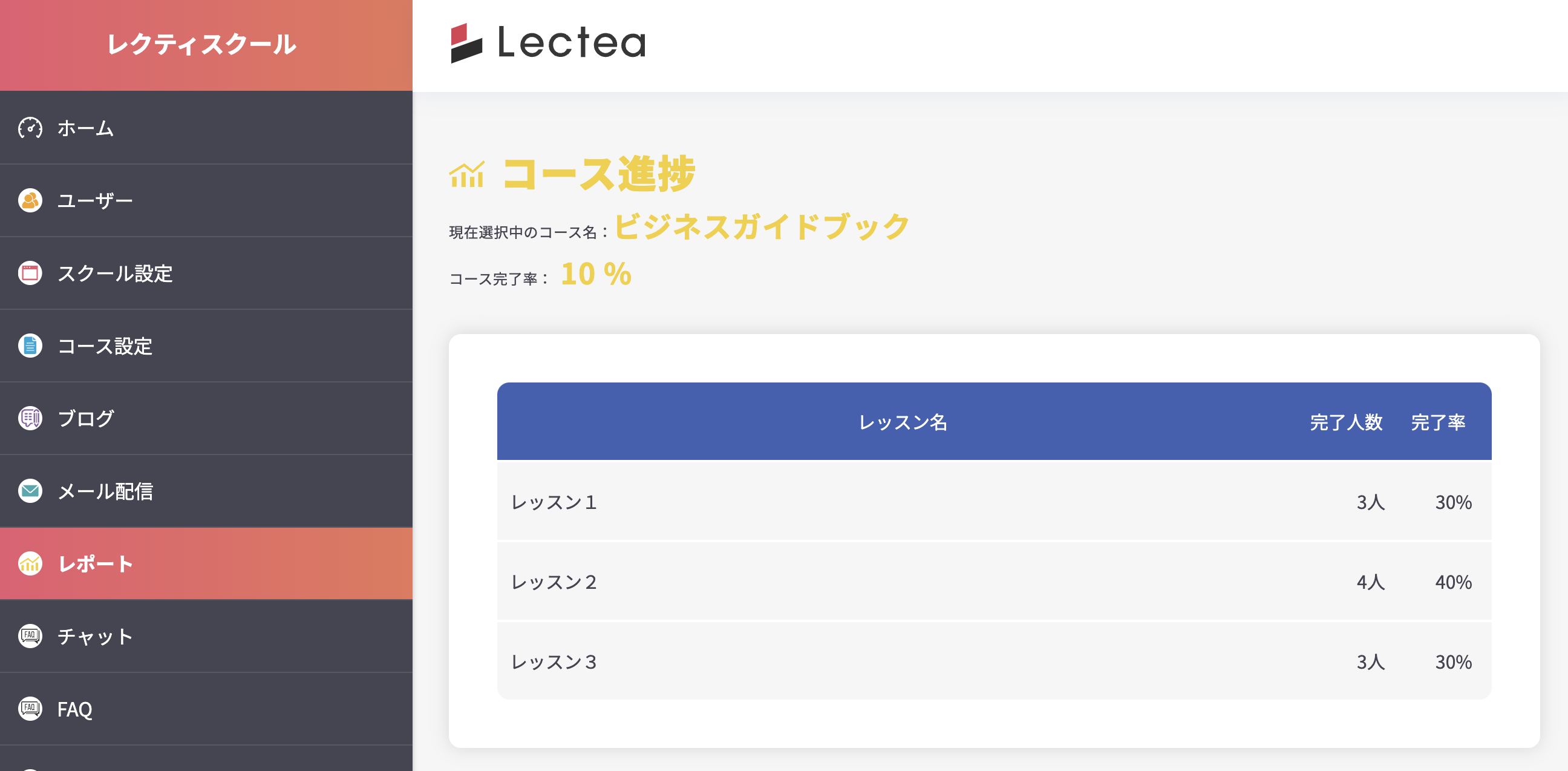This screenshot has width=1568, height=771.
Task: Click the purple Blog icon
Action: point(30,418)
